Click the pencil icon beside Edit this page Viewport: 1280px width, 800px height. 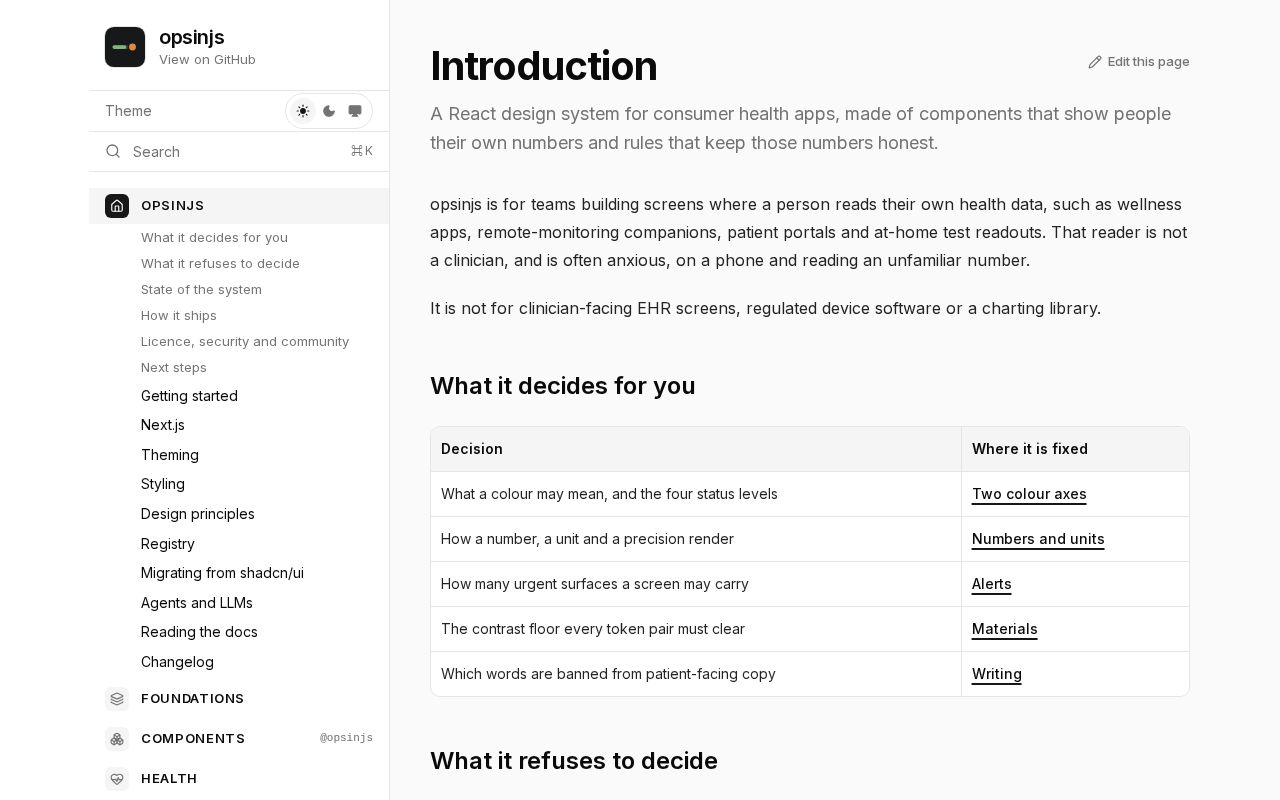pos(1095,62)
